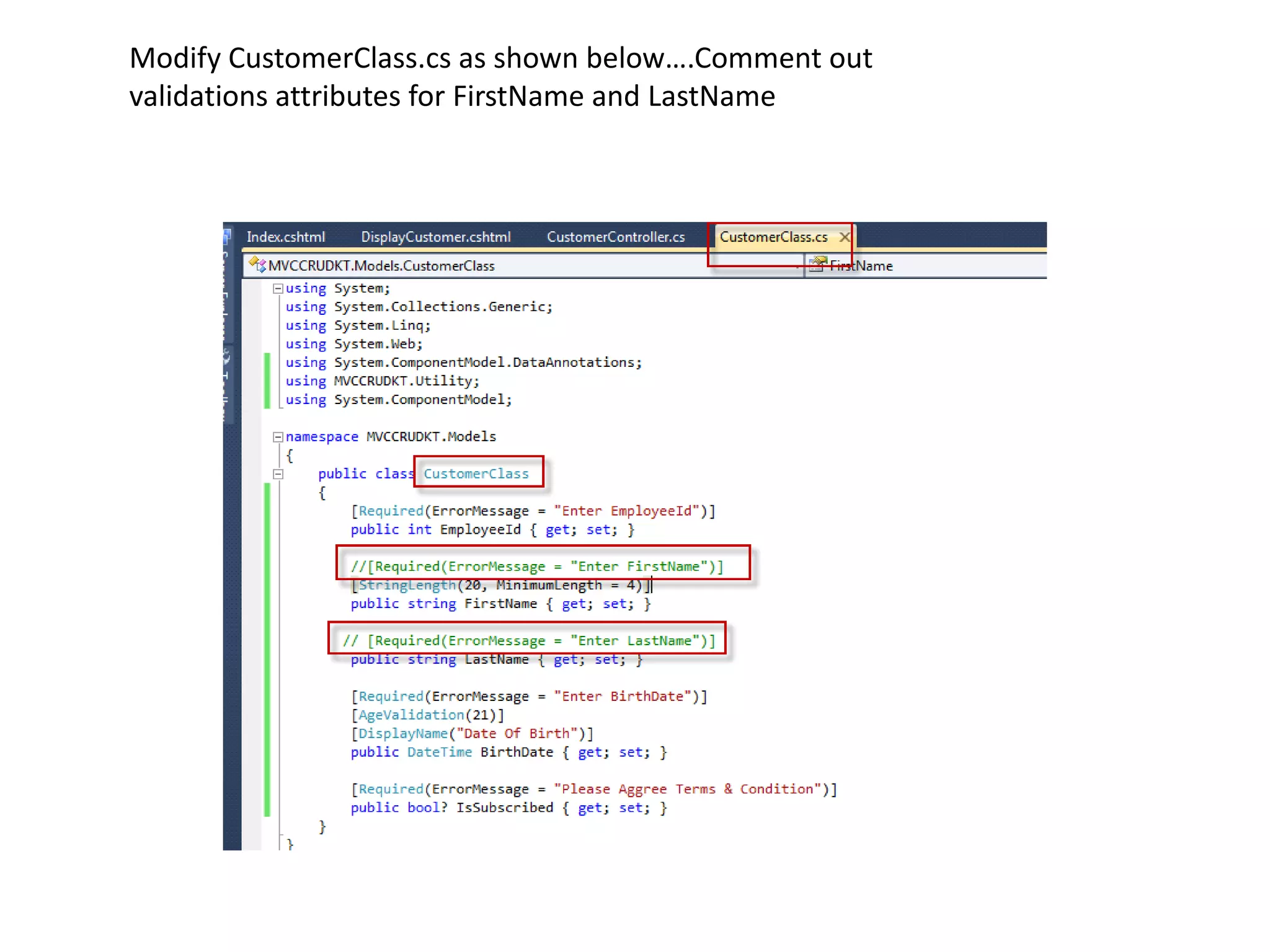Collapse the using directives block
The width and height of the screenshot is (1270, 952).
pos(278,288)
